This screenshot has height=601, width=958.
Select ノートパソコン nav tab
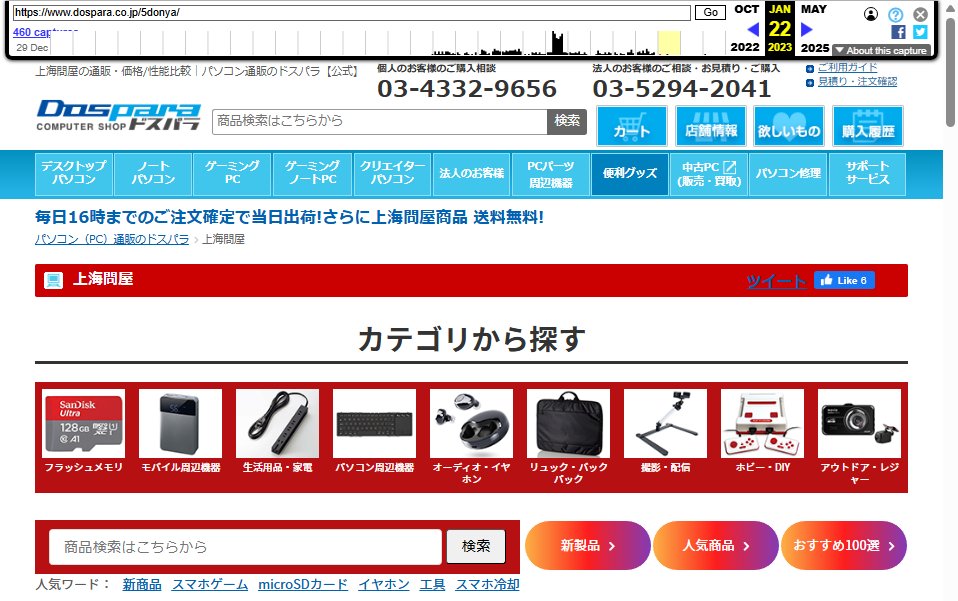coord(153,174)
